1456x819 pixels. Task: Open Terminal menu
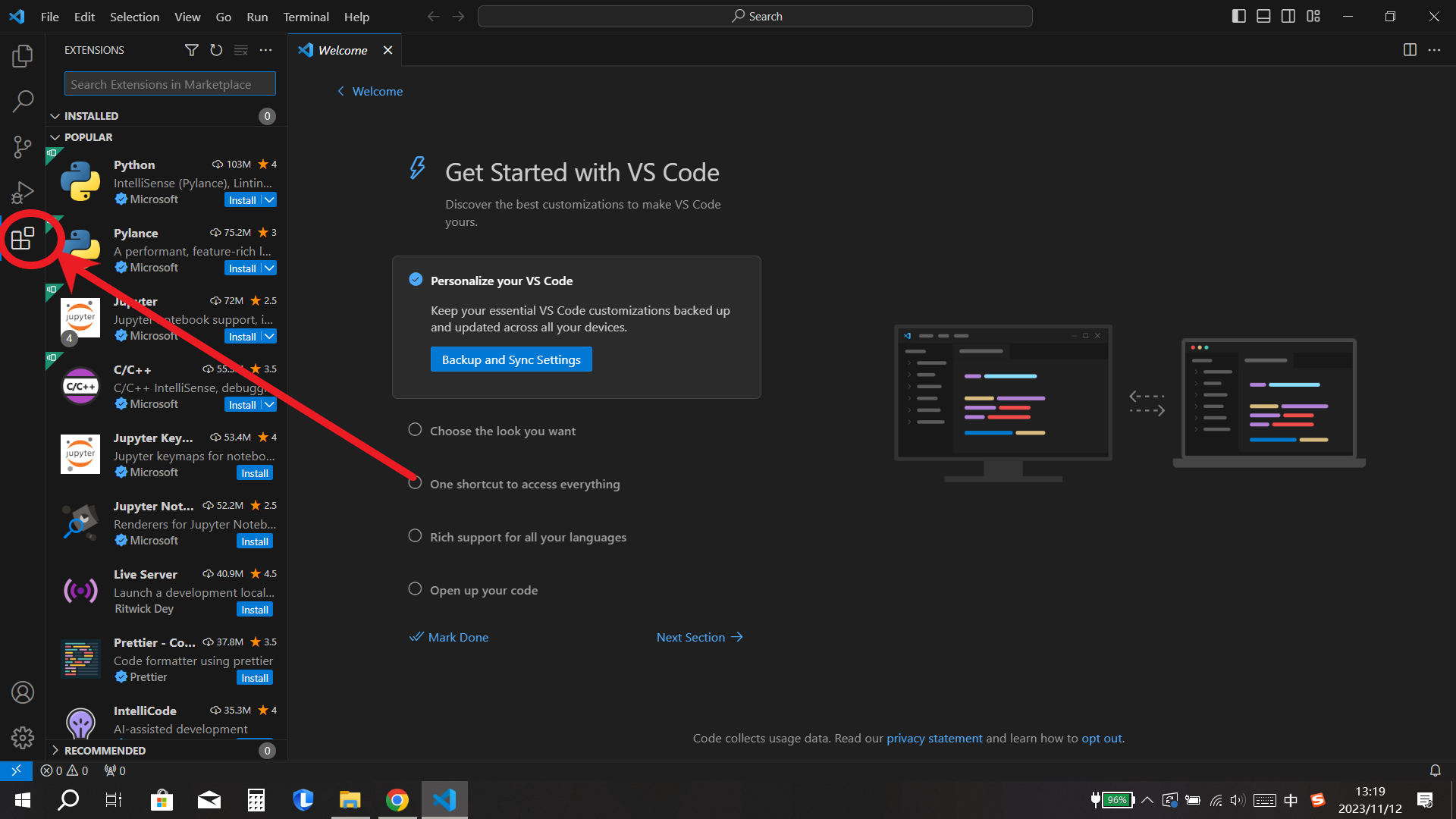coord(306,17)
